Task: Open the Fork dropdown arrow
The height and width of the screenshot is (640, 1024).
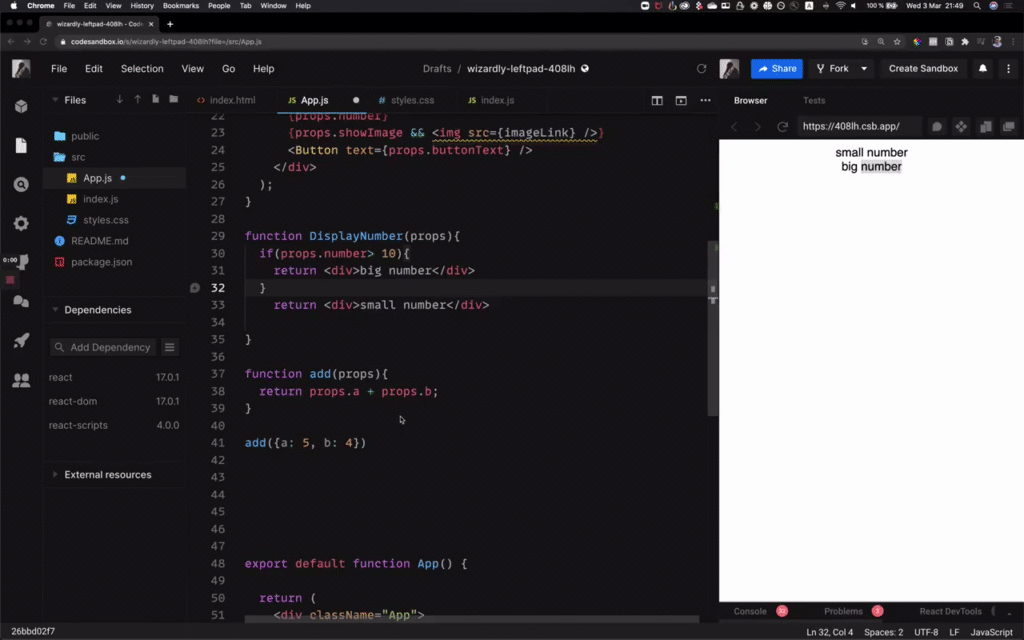Action: coord(864,68)
